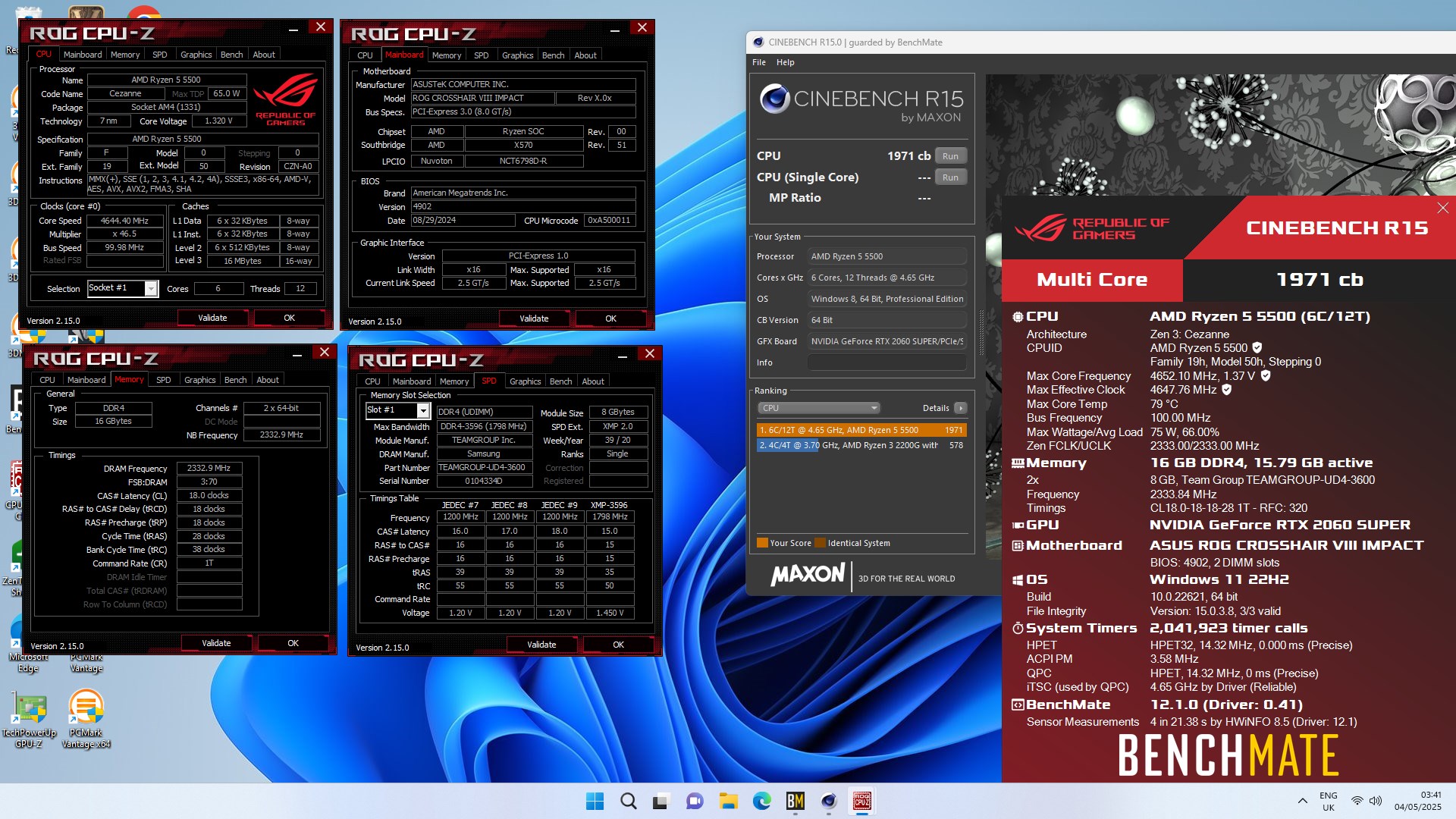Open Cinebench File menu
Screen dimensions: 1456x819
coord(759,62)
